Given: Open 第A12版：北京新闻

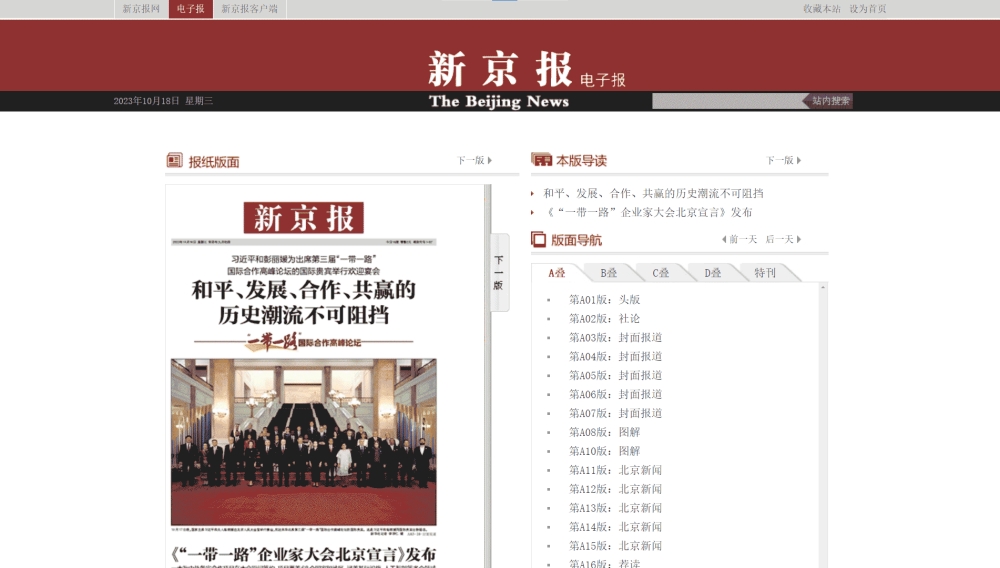Looking at the screenshot, I should click(615, 489).
